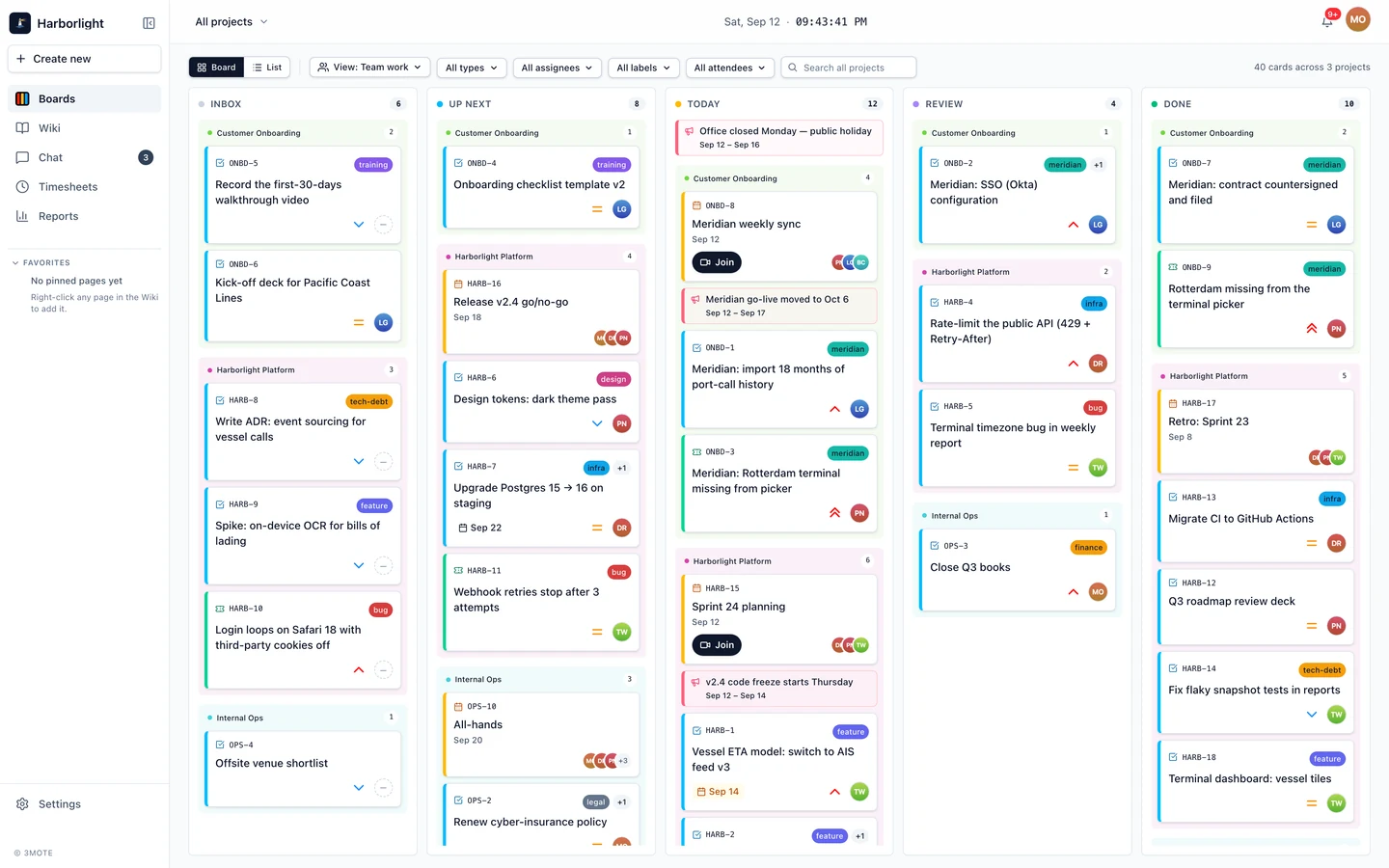Click the low-priority chevron on ONBD-5 card
The height and width of the screenshot is (868, 1389).
[359, 225]
